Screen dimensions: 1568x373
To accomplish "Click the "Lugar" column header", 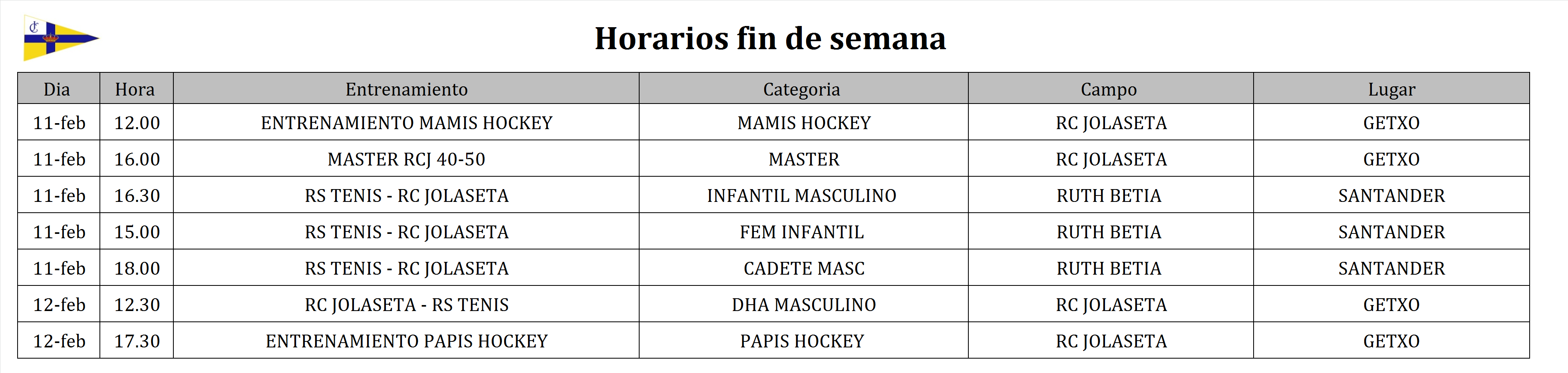I will click(x=1391, y=90).
